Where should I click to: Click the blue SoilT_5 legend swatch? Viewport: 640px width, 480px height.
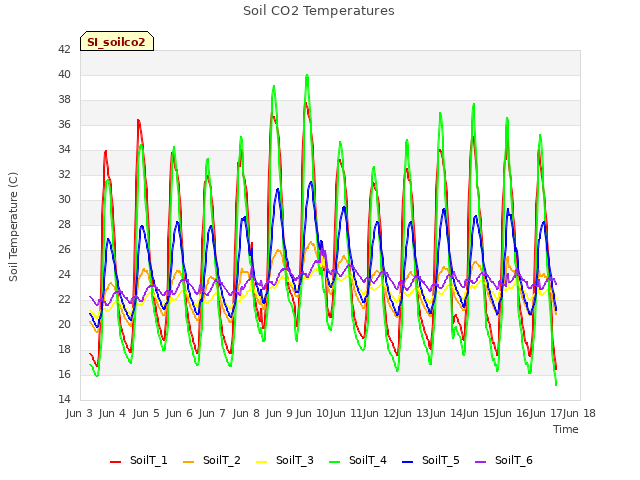408,462
